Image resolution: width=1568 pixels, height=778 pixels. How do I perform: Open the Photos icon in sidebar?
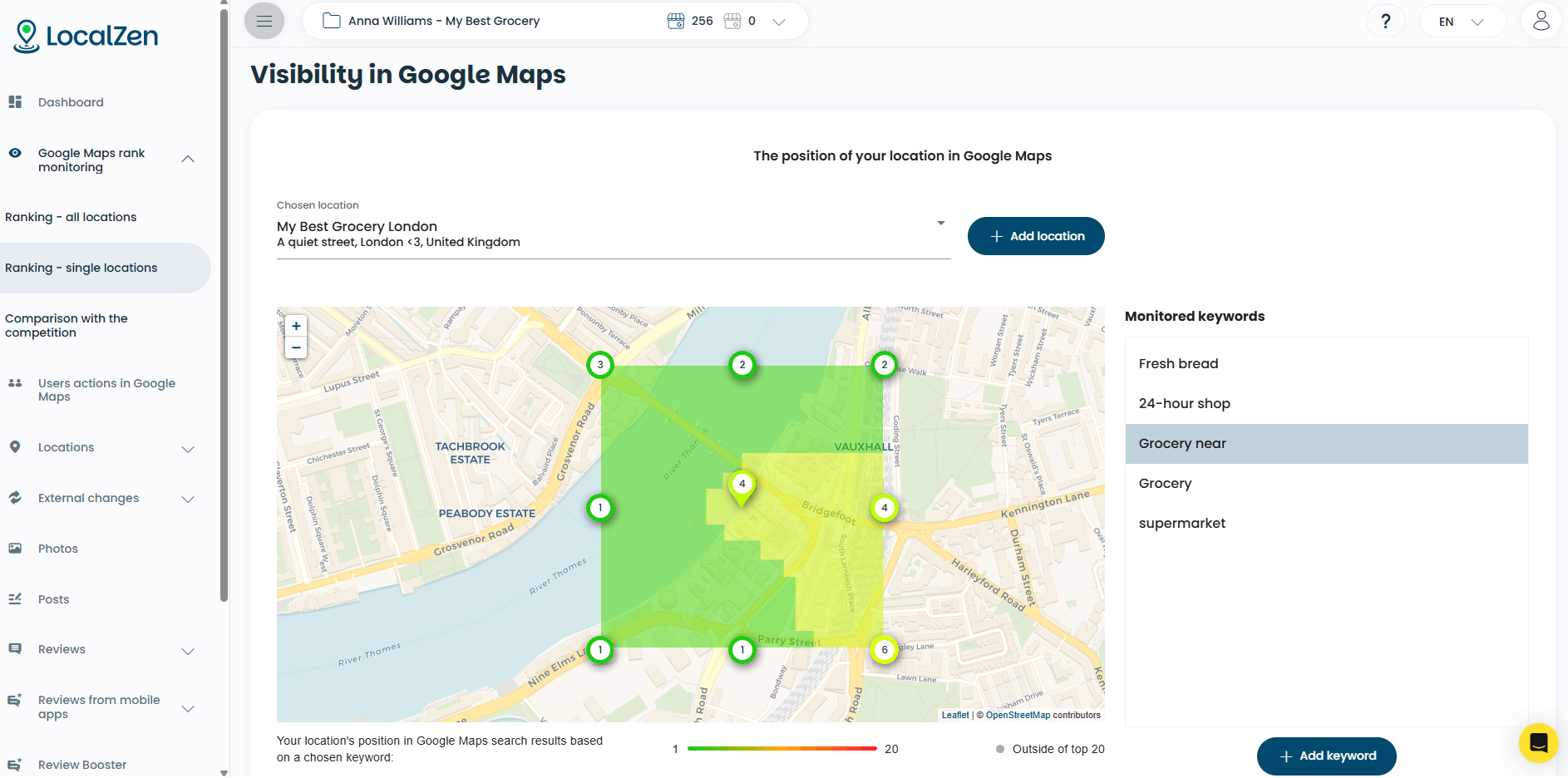pyautogui.click(x=15, y=549)
